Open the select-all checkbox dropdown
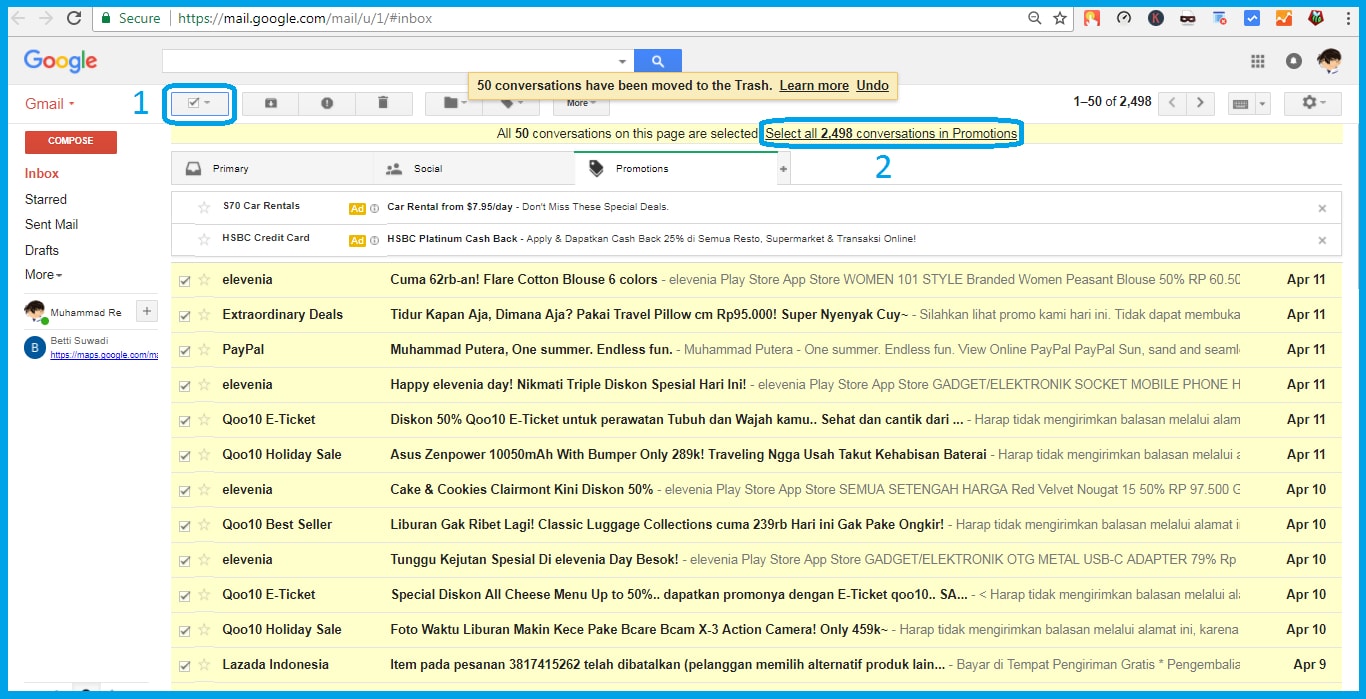The width and height of the screenshot is (1366, 699). coord(207,103)
